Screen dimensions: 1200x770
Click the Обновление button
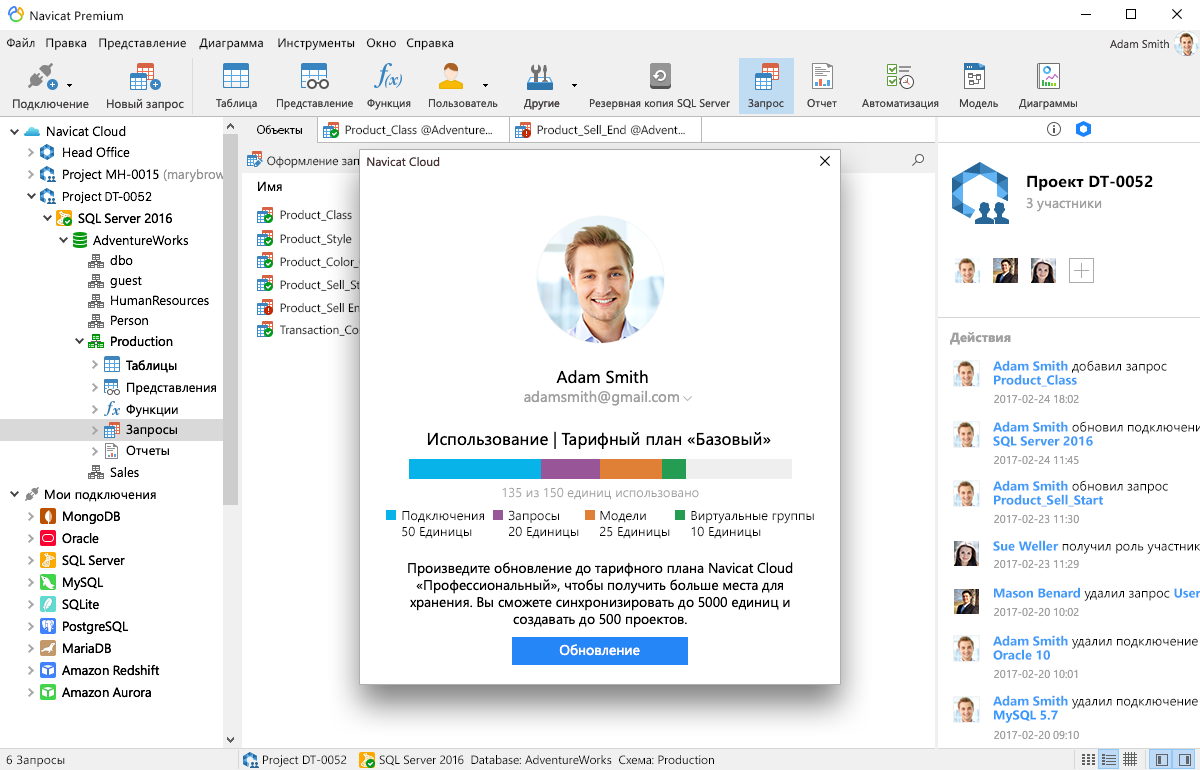pos(600,650)
